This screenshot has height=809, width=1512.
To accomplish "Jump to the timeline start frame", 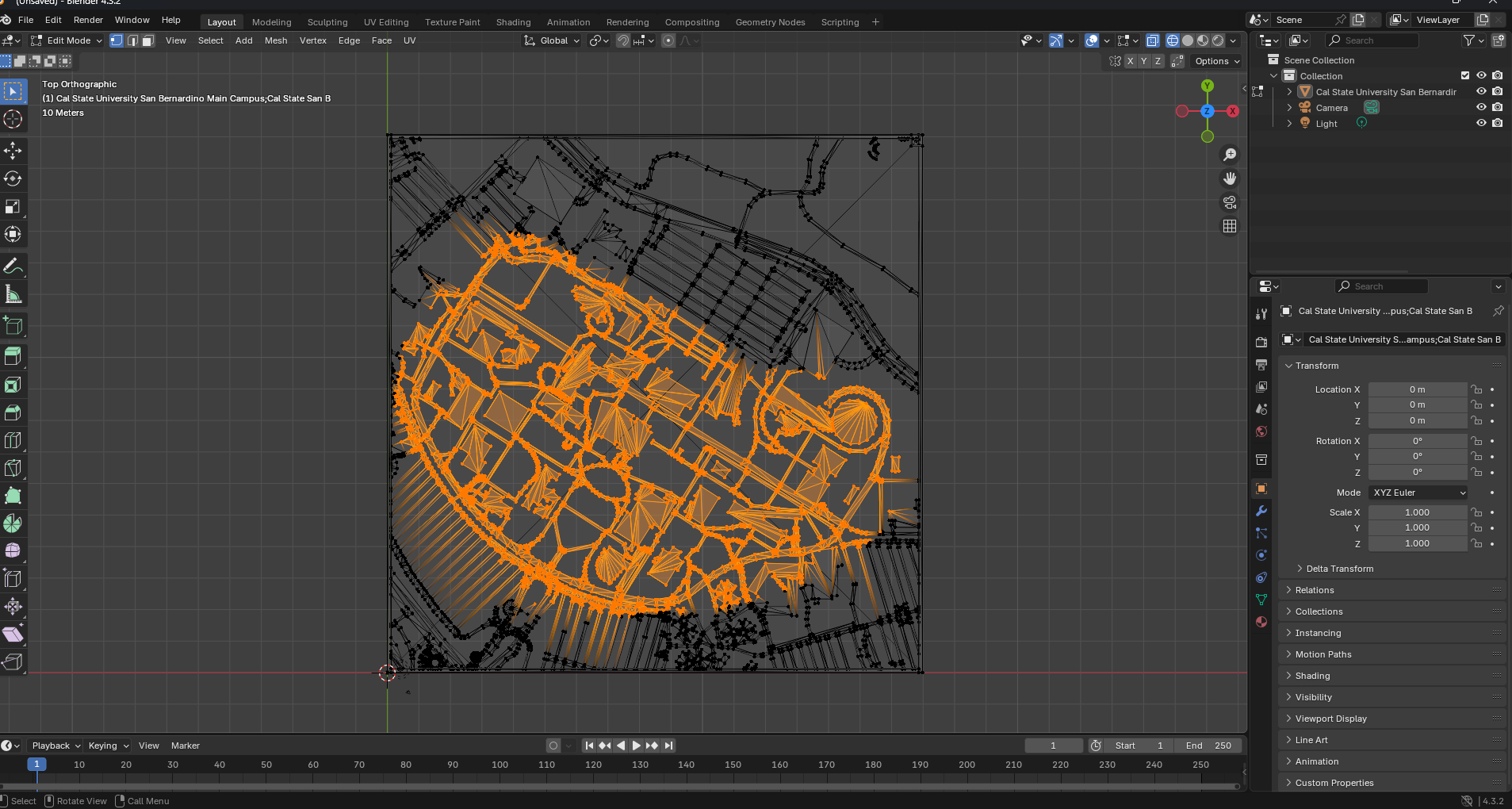I will 589,746.
